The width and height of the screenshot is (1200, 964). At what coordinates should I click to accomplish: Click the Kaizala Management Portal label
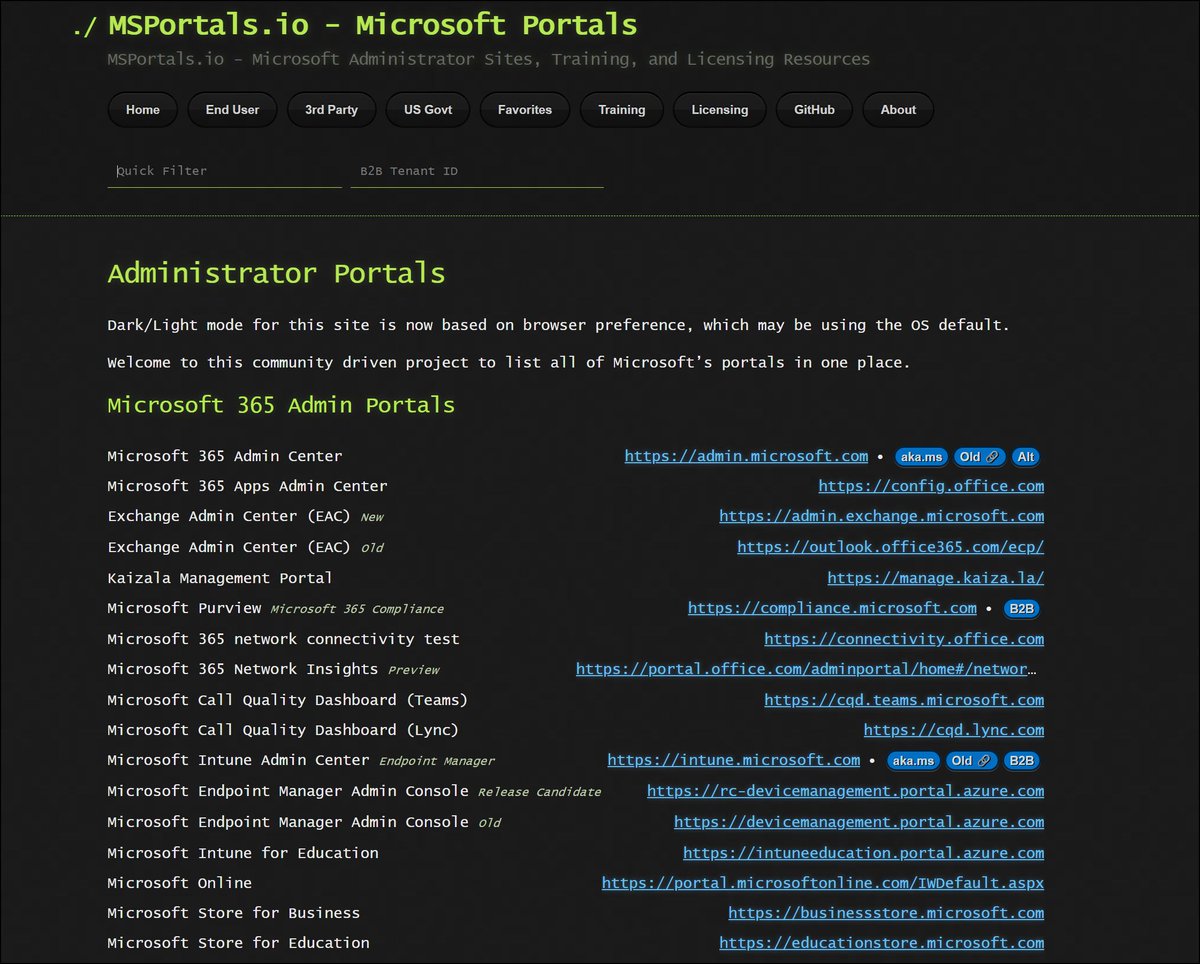[220, 578]
